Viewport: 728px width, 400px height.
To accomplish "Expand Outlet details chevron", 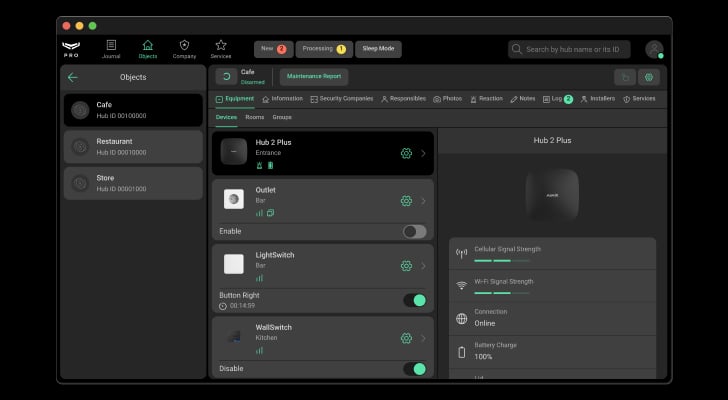I will [423, 200].
